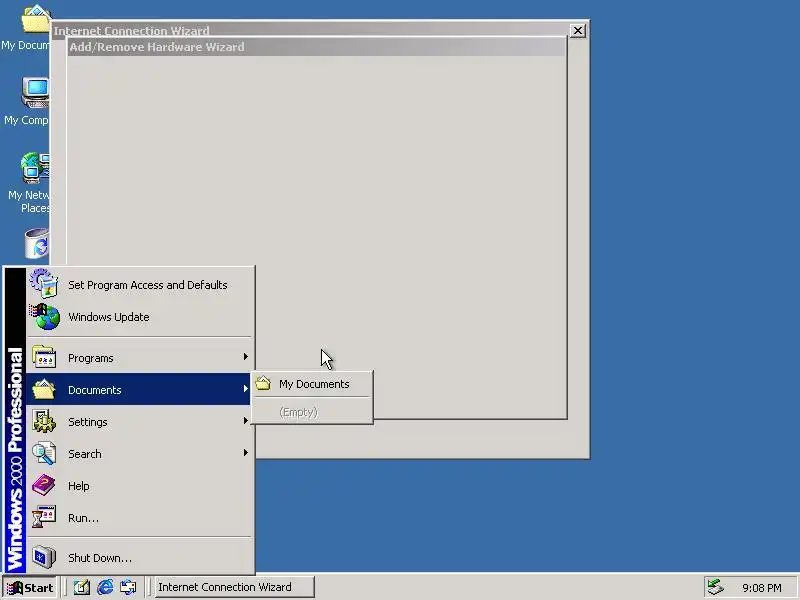The width and height of the screenshot is (800, 600).
Task: Click the My Documents submenu folder icon
Action: tap(263, 383)
